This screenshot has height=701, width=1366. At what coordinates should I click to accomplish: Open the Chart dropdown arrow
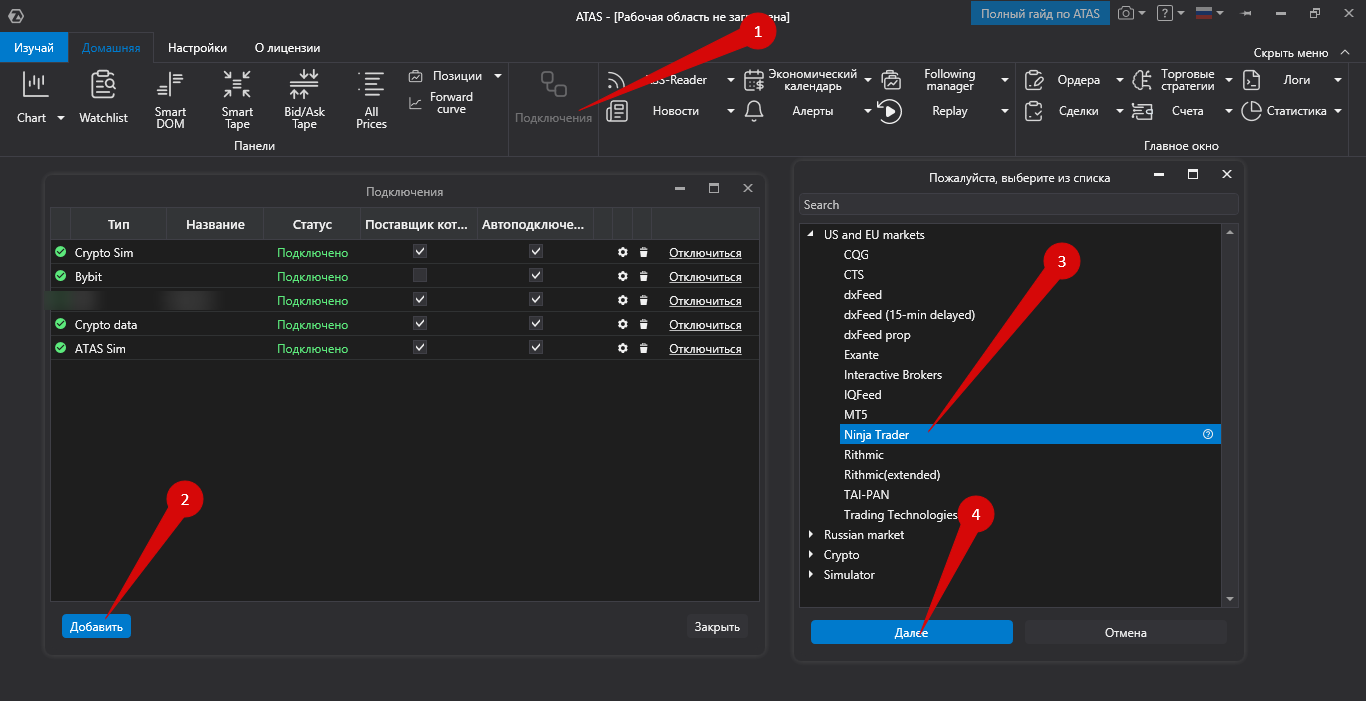point(60,118)
